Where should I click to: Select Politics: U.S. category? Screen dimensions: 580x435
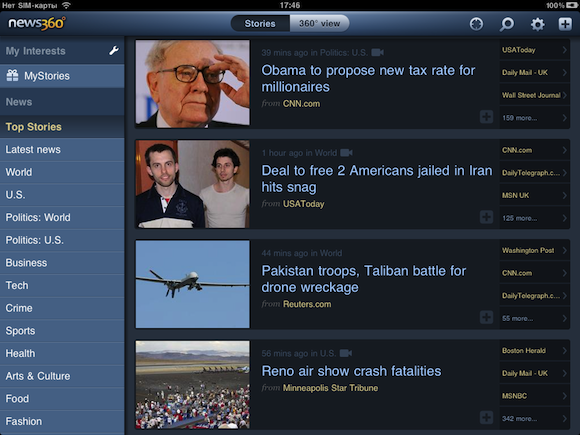pos(62,240)
